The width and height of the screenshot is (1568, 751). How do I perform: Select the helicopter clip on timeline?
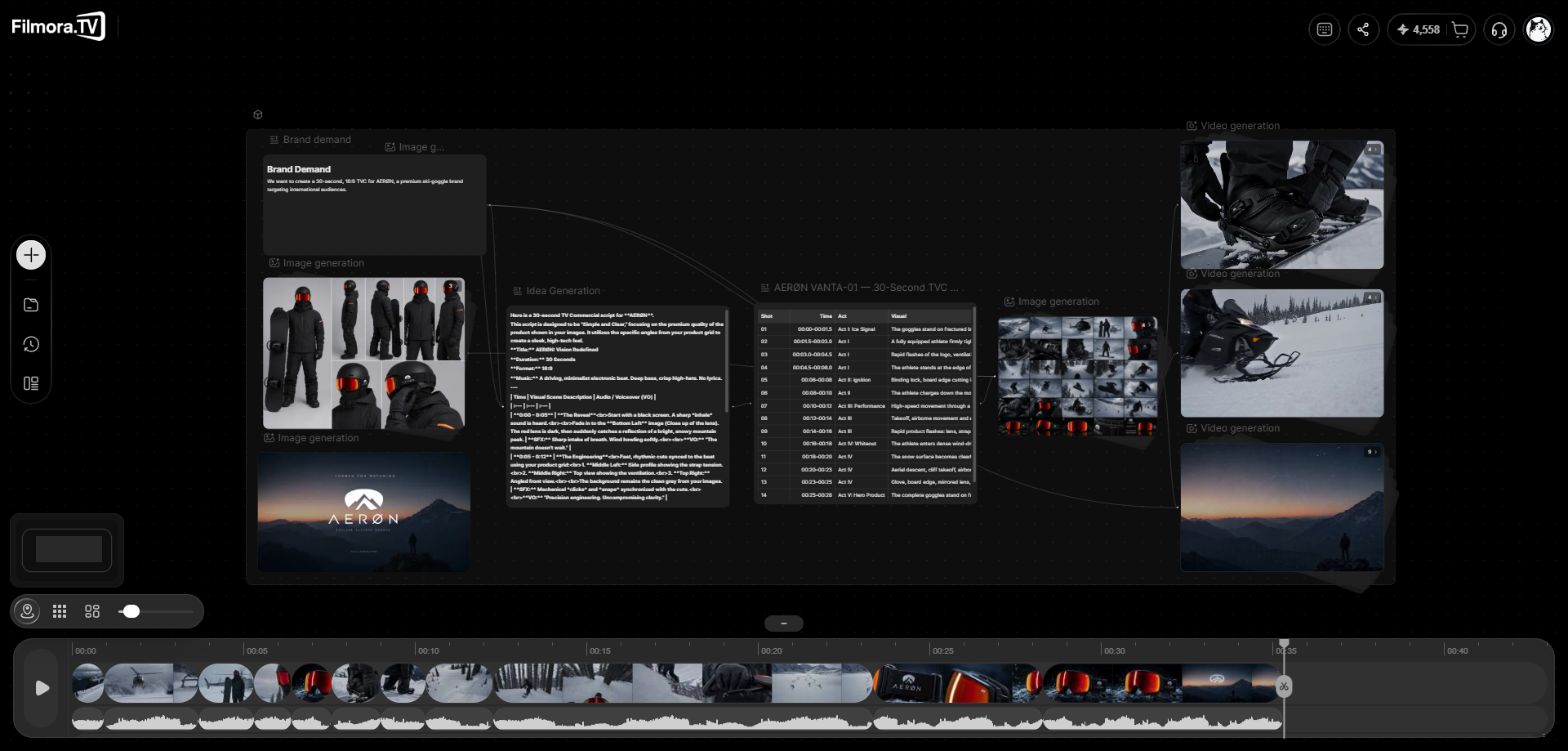[x=151, y=683]
